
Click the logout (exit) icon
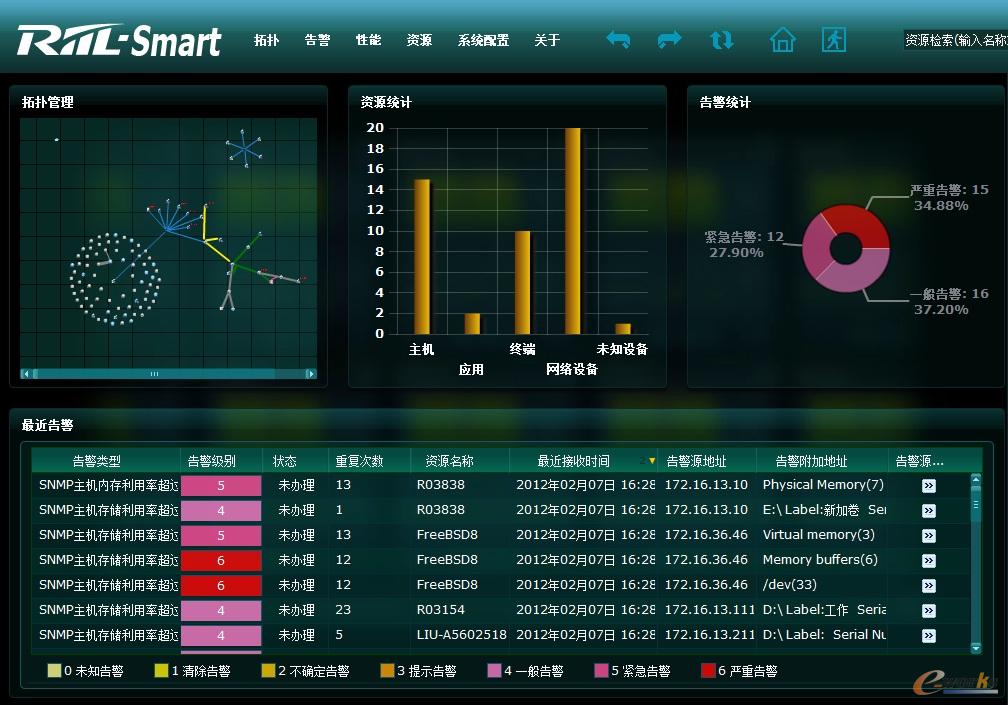coord(834,39)
